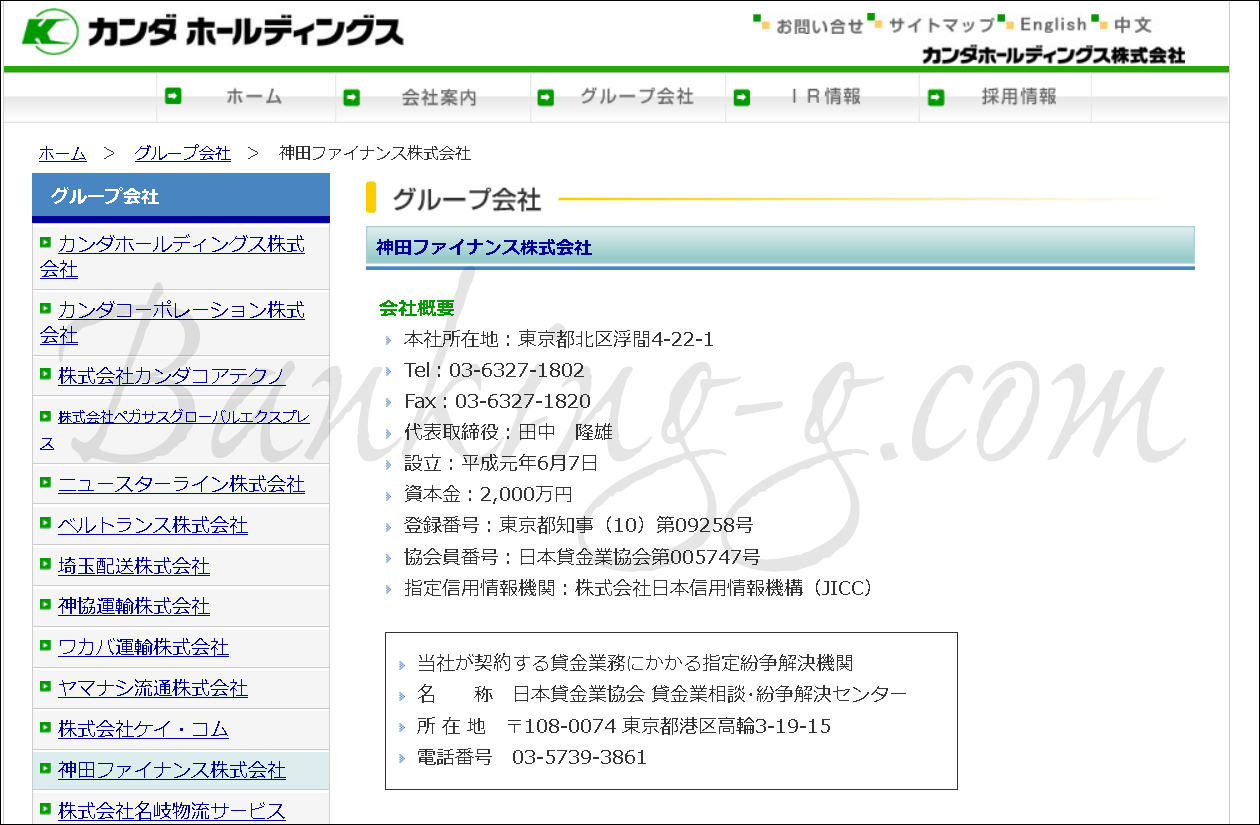Switch site language to 中文
Viewport: 1260px width, 825px height.
tap(1132, 25)
